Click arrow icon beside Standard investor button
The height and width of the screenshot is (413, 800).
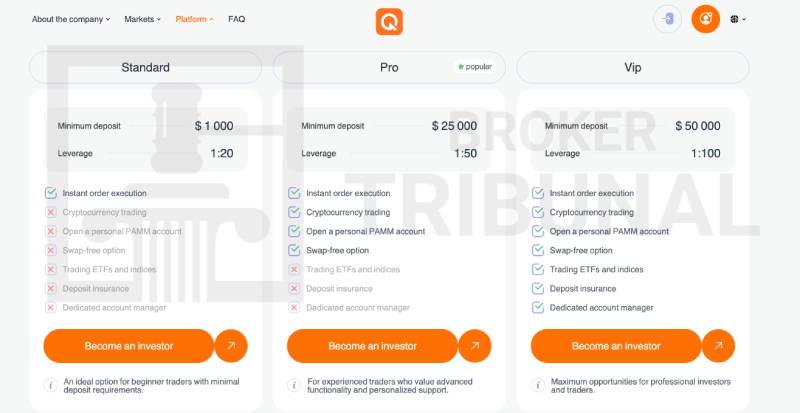point(231,346)
